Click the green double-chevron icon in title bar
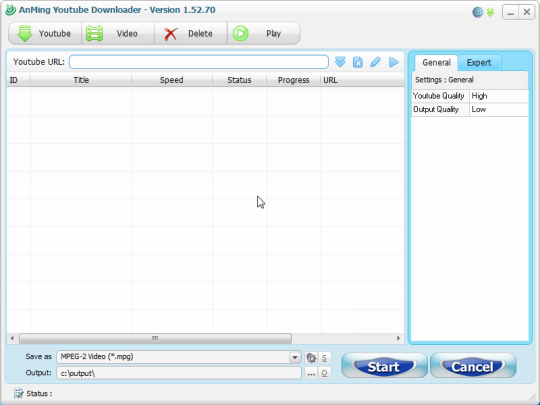Screen dimensions: 540x405 coord(490,13)
